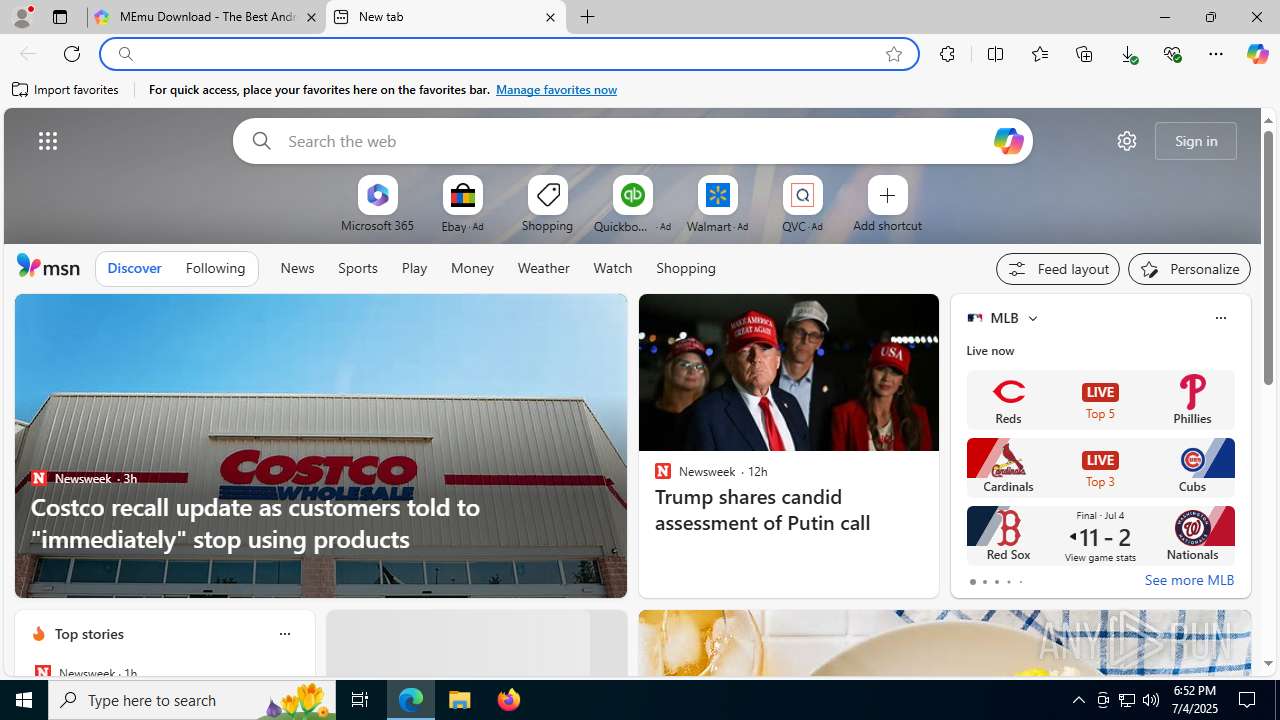Open Settings and more menu
Viewport: 1280px width, 720px height.
pyautogui.click(x=1216, y=54)
